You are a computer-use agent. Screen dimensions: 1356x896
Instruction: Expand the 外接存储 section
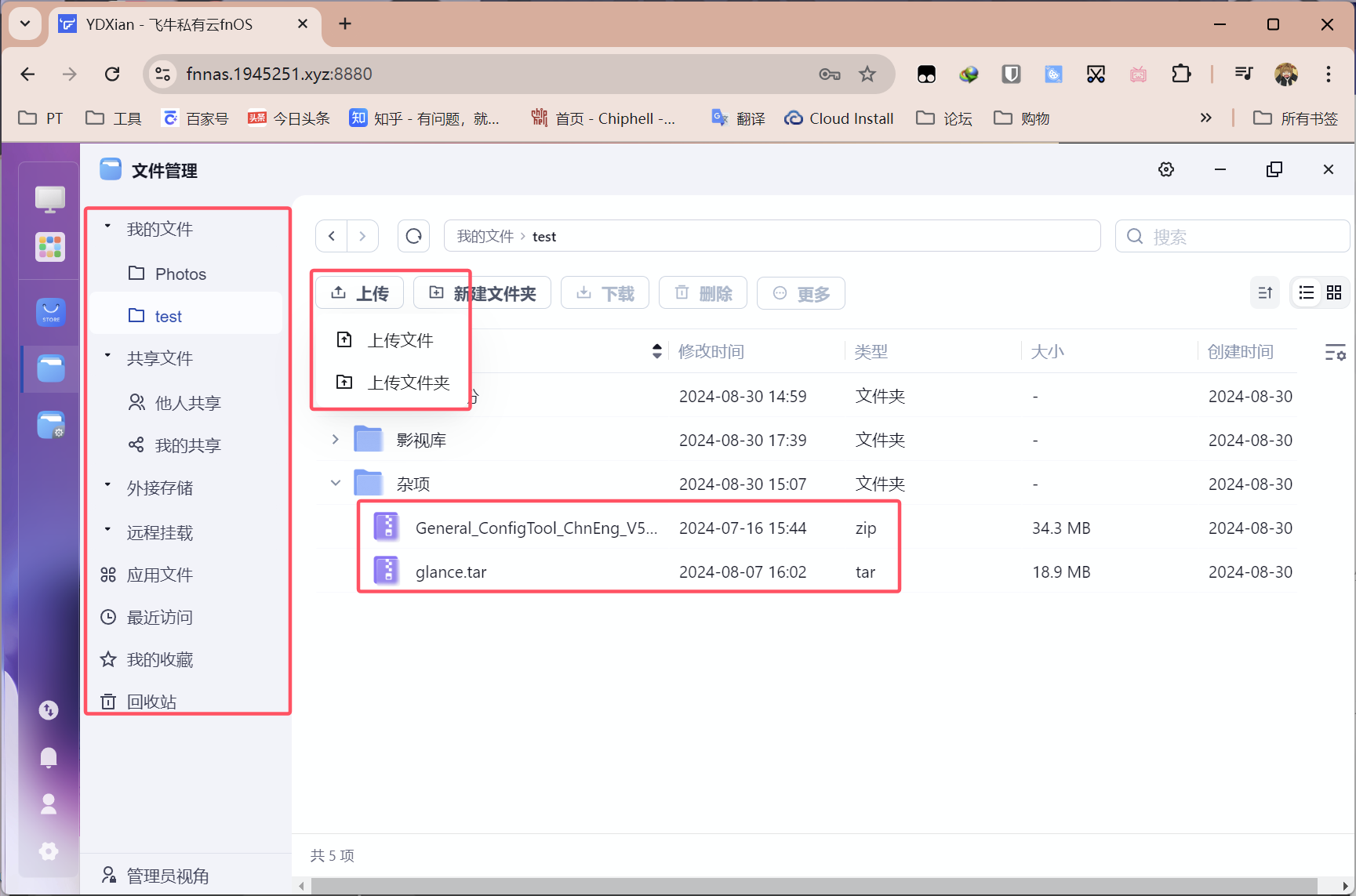tap(107, 484)
